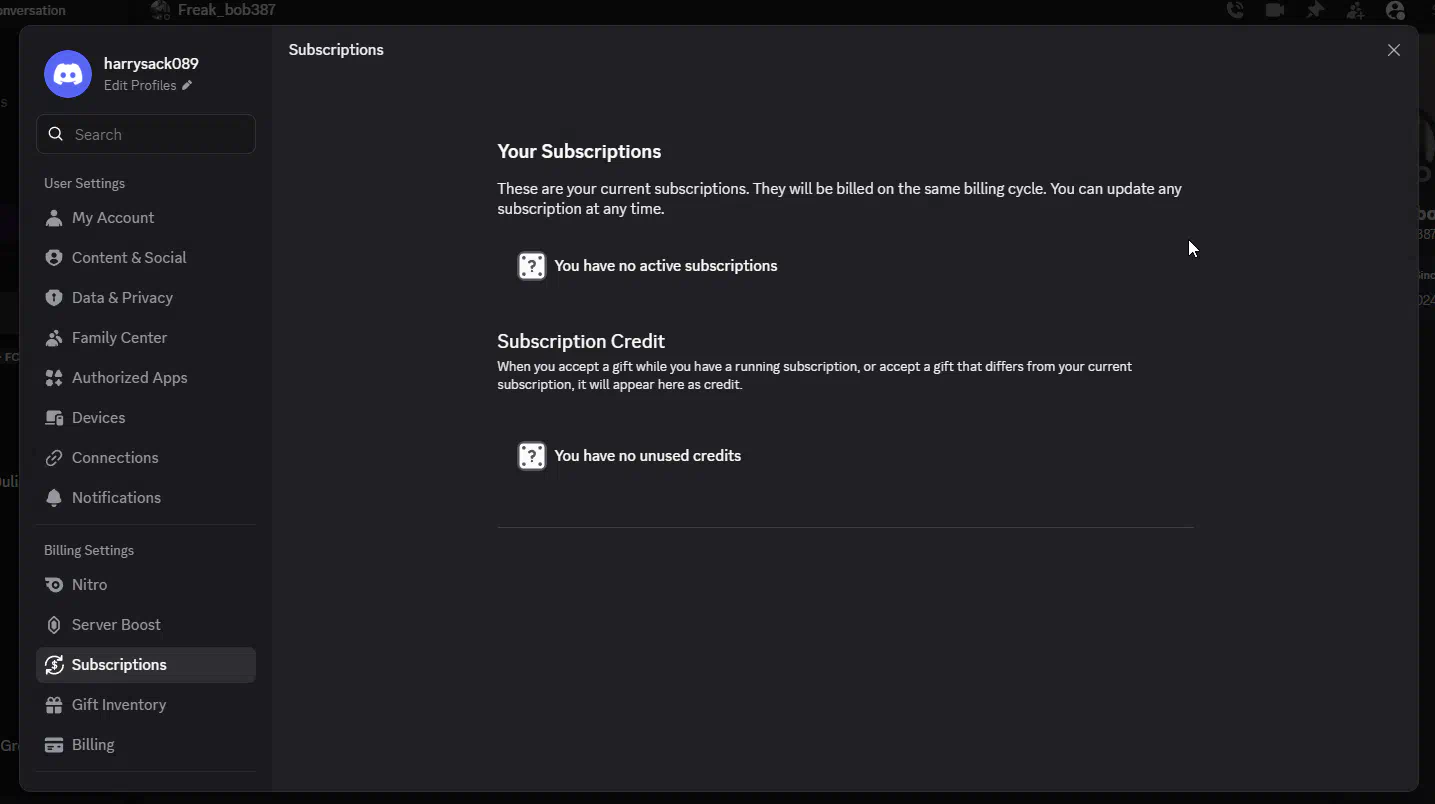Click the Gift Inventory gift icon
The image size is (1435, 804).
(54, 705)
